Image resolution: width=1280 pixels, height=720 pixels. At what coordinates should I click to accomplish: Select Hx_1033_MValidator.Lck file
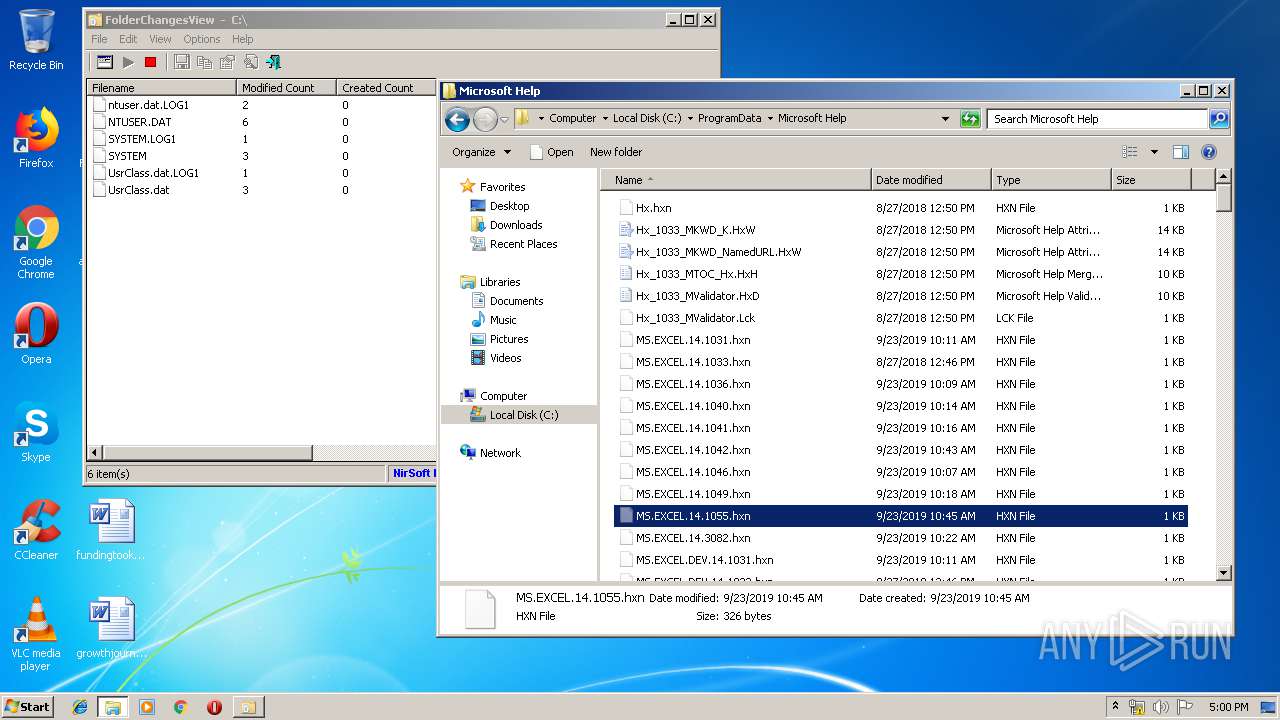pos(901,318)
